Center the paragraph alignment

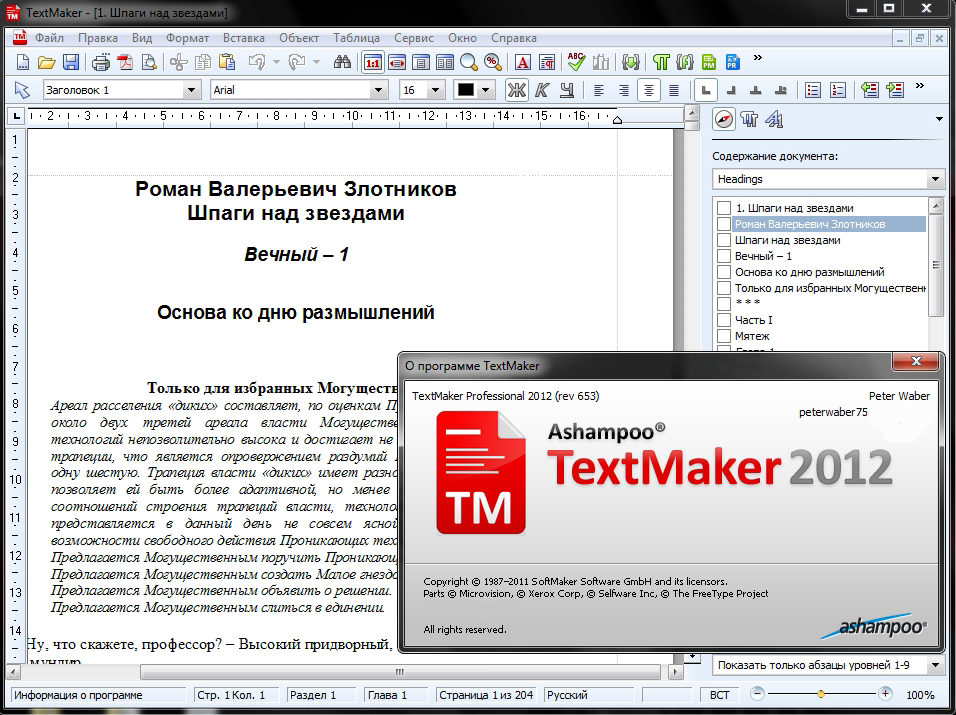pos(649,90)
